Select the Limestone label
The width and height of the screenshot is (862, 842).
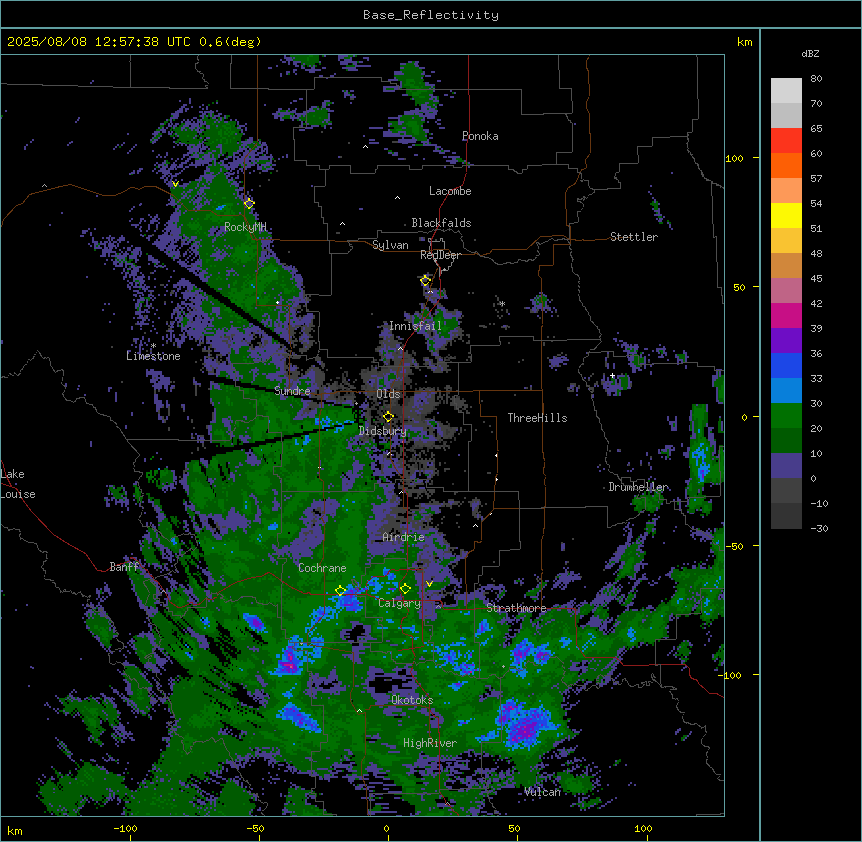coord(153,356)
